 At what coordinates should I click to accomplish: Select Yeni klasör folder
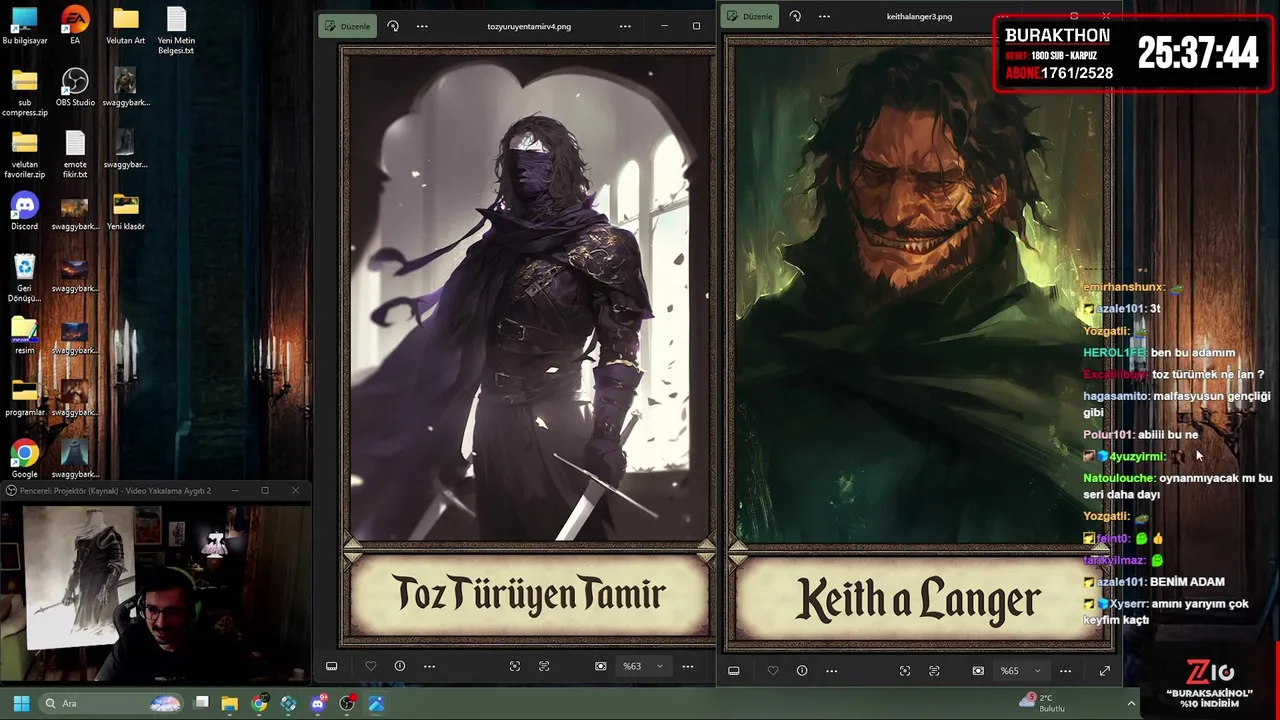125,212
